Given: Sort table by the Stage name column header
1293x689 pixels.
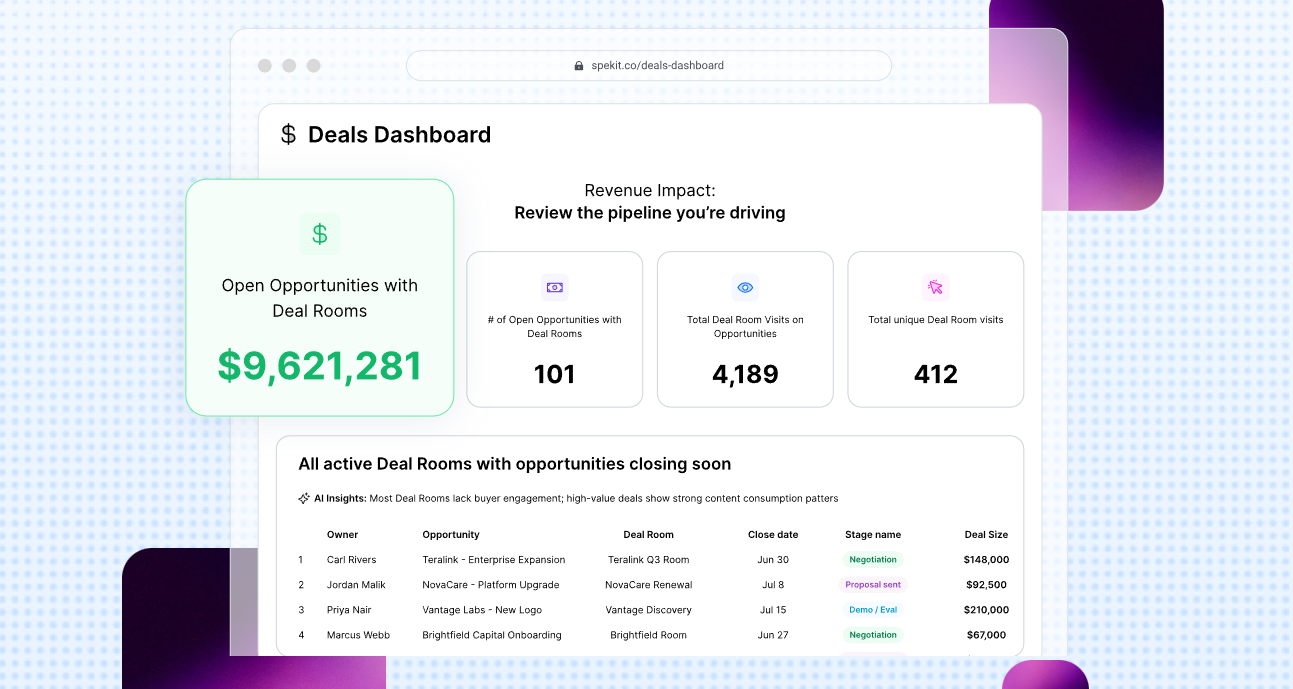Looking at the screenshot, I should coord(873,535).
